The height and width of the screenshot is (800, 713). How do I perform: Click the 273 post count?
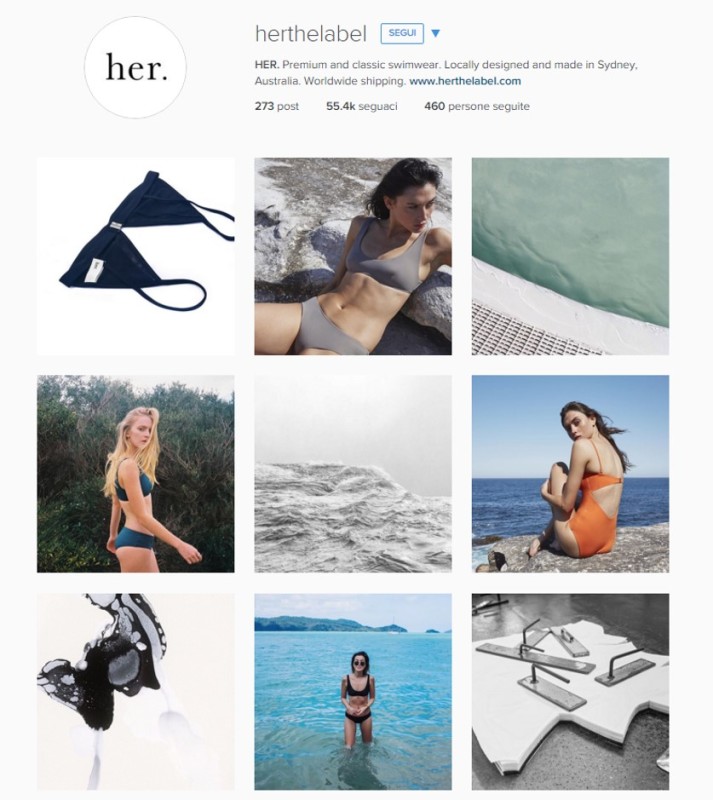tap(277, 106)
